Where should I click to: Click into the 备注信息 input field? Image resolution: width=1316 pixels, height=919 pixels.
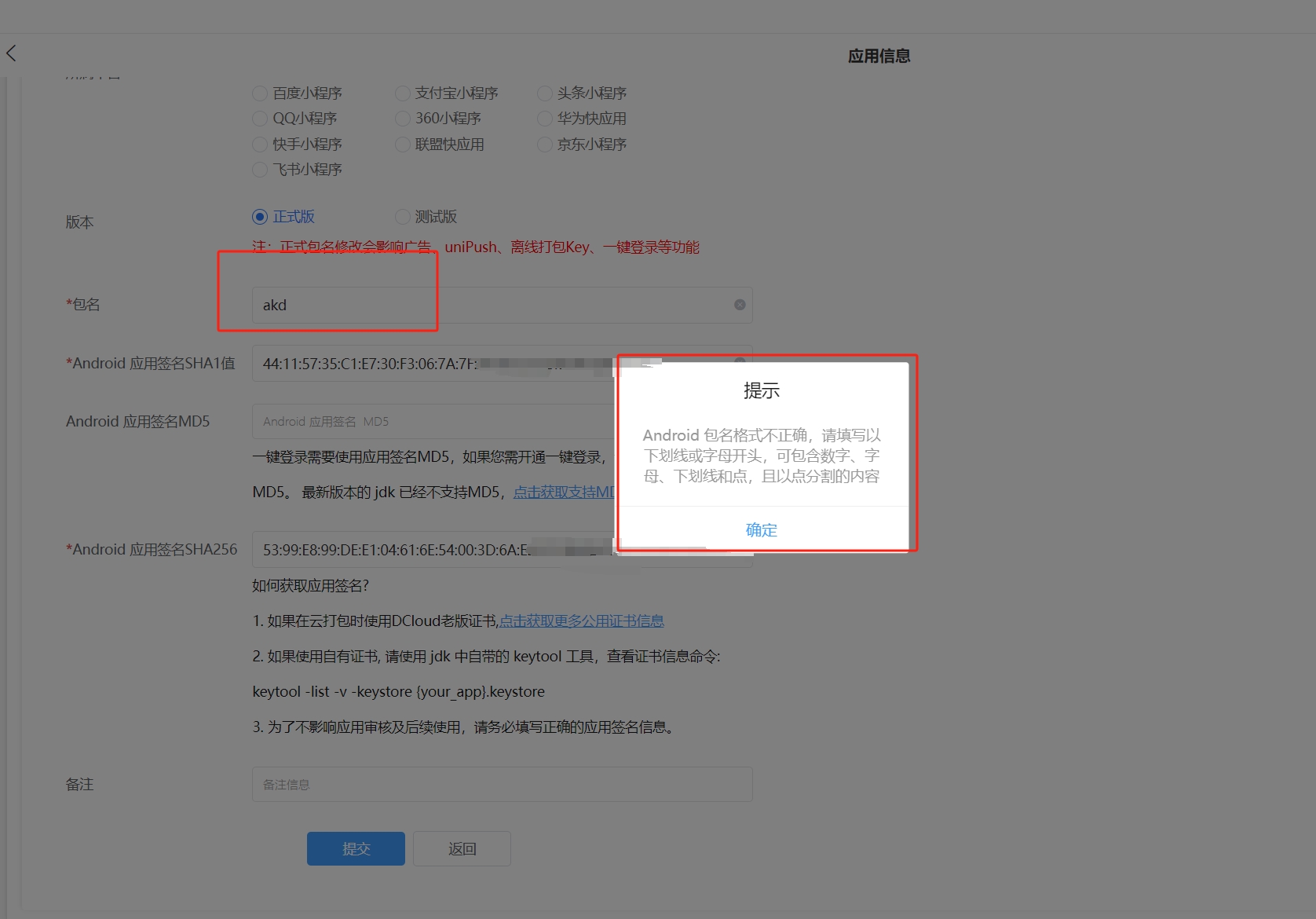502,785
